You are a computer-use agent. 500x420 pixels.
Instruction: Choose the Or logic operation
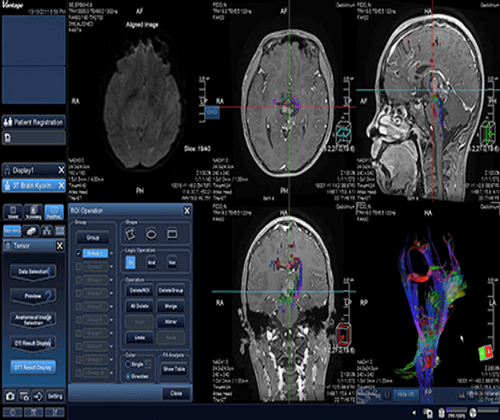point(131,263)
